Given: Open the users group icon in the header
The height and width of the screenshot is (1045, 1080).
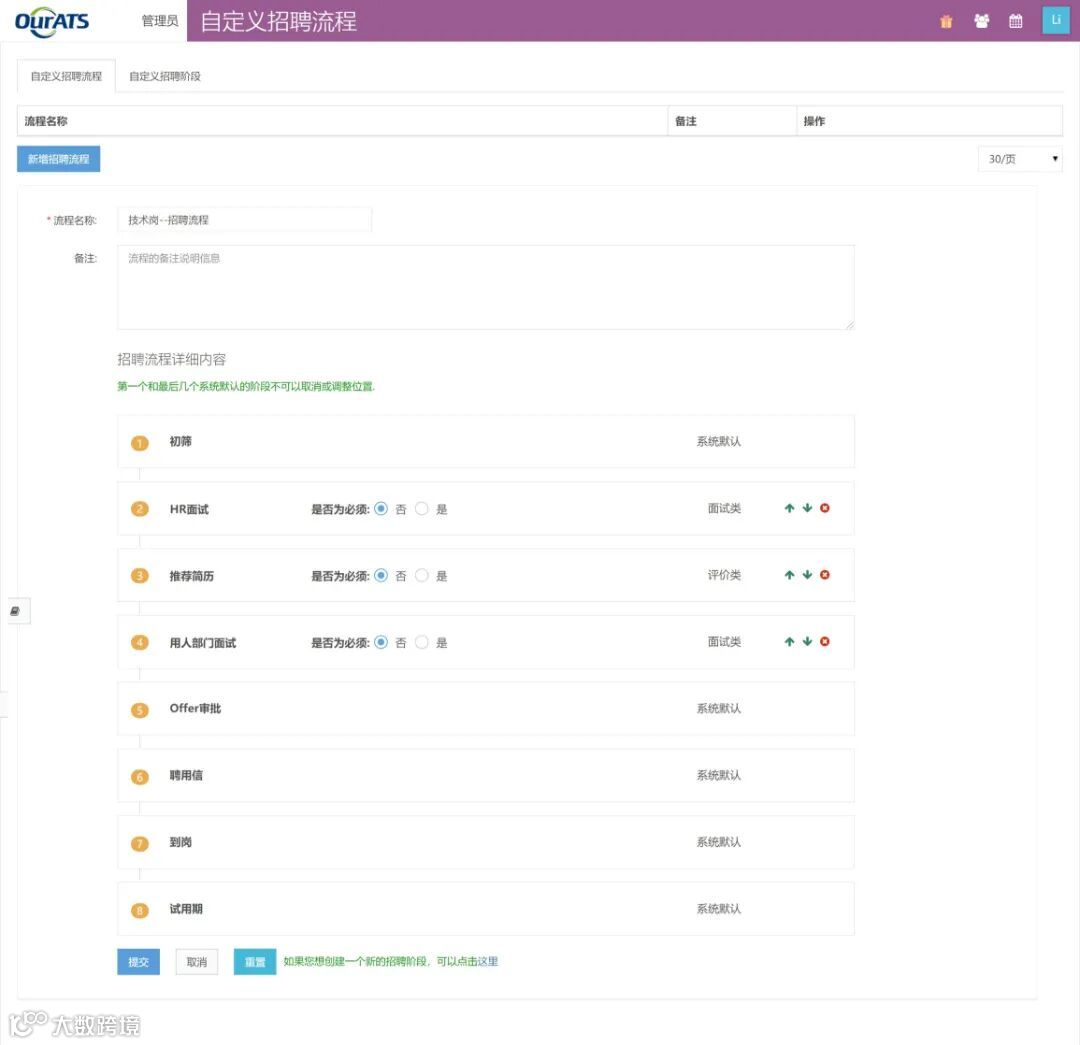Looking at the screenshot, I should click(982, 21).
